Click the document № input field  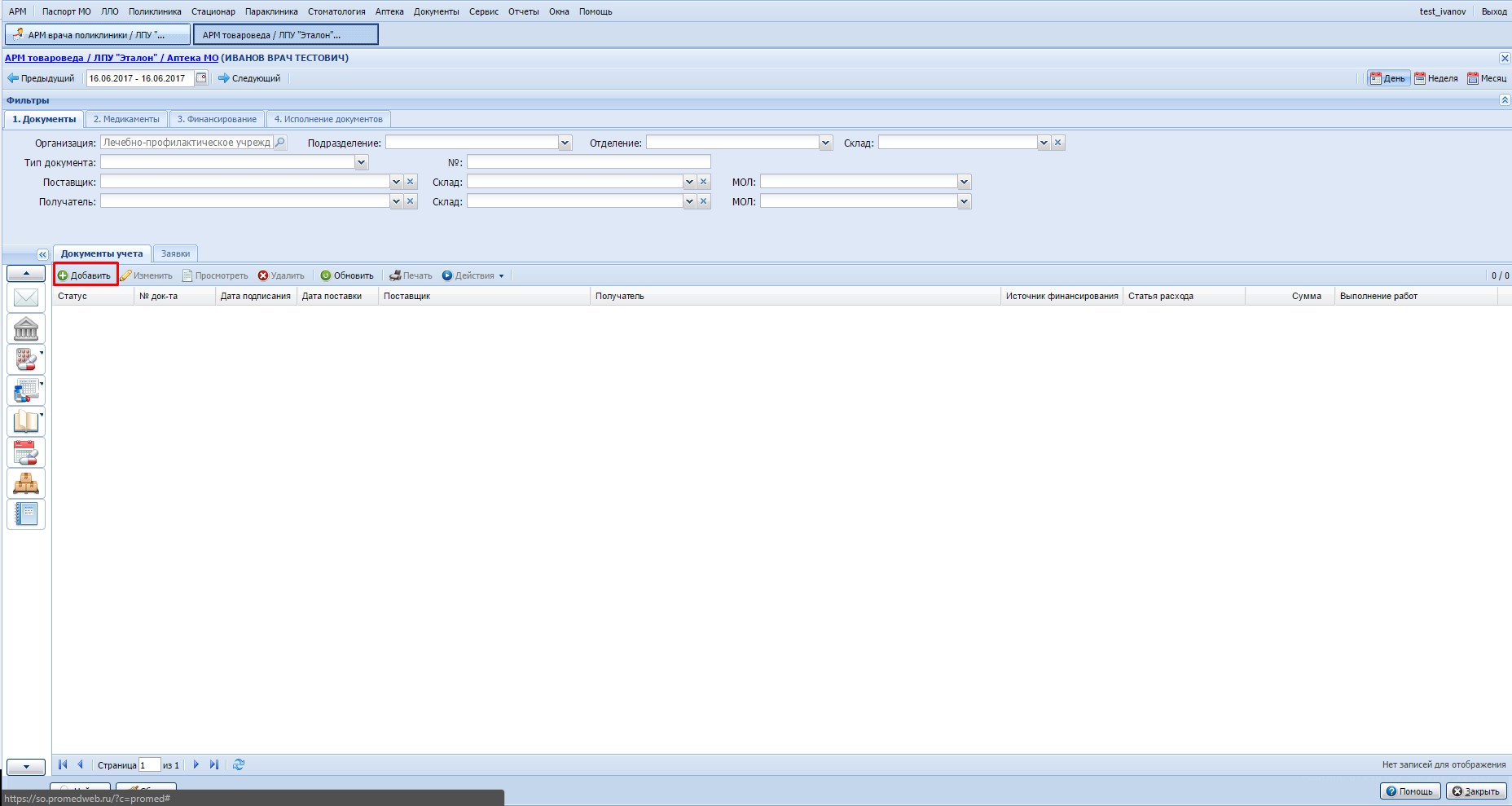[589, 162]
